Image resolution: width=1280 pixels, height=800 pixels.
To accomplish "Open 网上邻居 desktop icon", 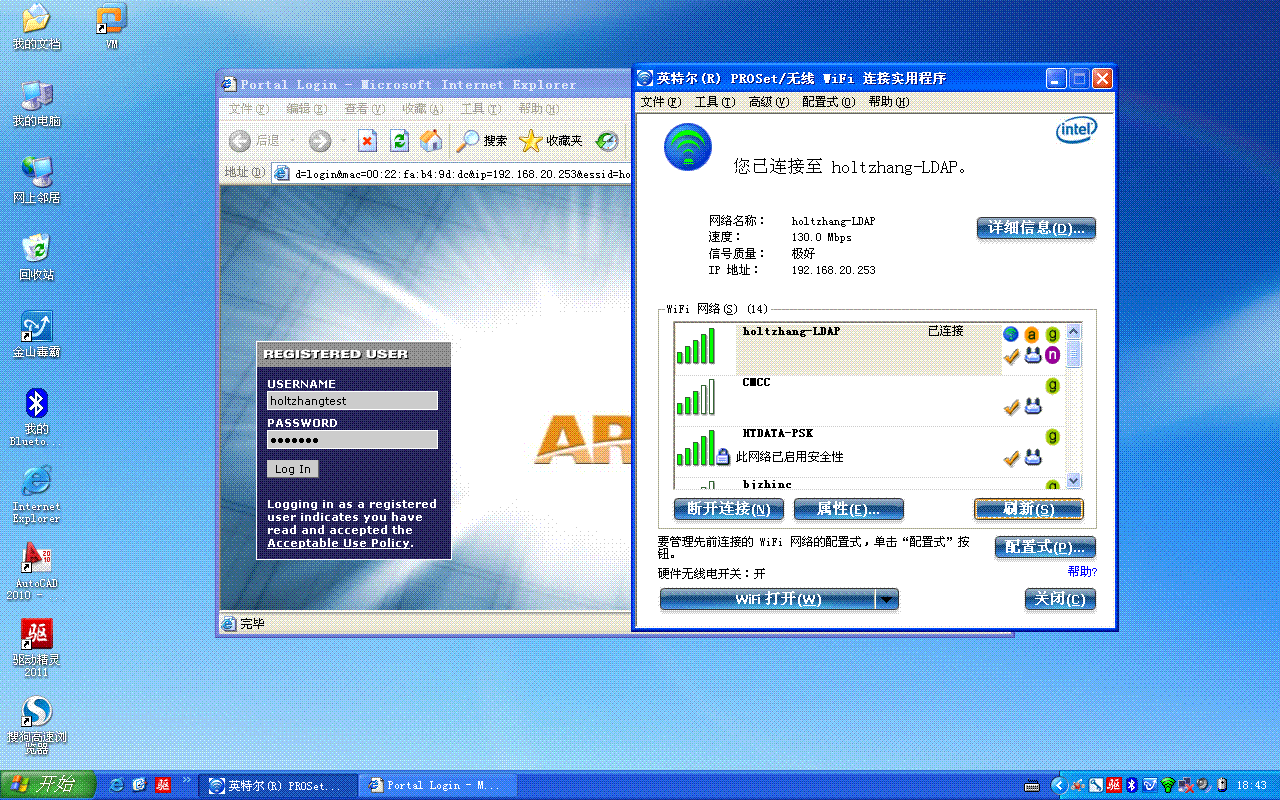I will tap(36, 180).
